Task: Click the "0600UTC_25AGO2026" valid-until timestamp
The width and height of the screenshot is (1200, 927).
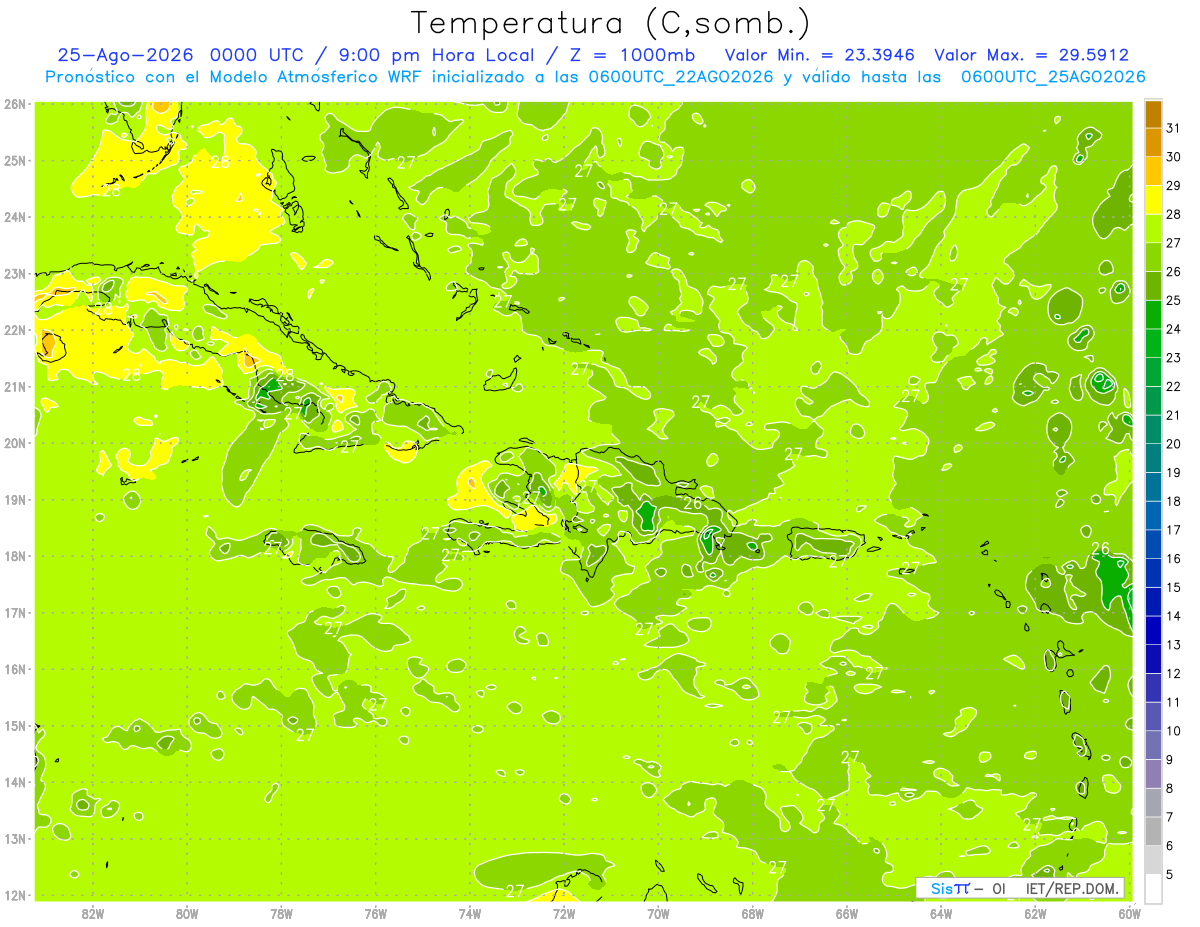Action: 1053,77
